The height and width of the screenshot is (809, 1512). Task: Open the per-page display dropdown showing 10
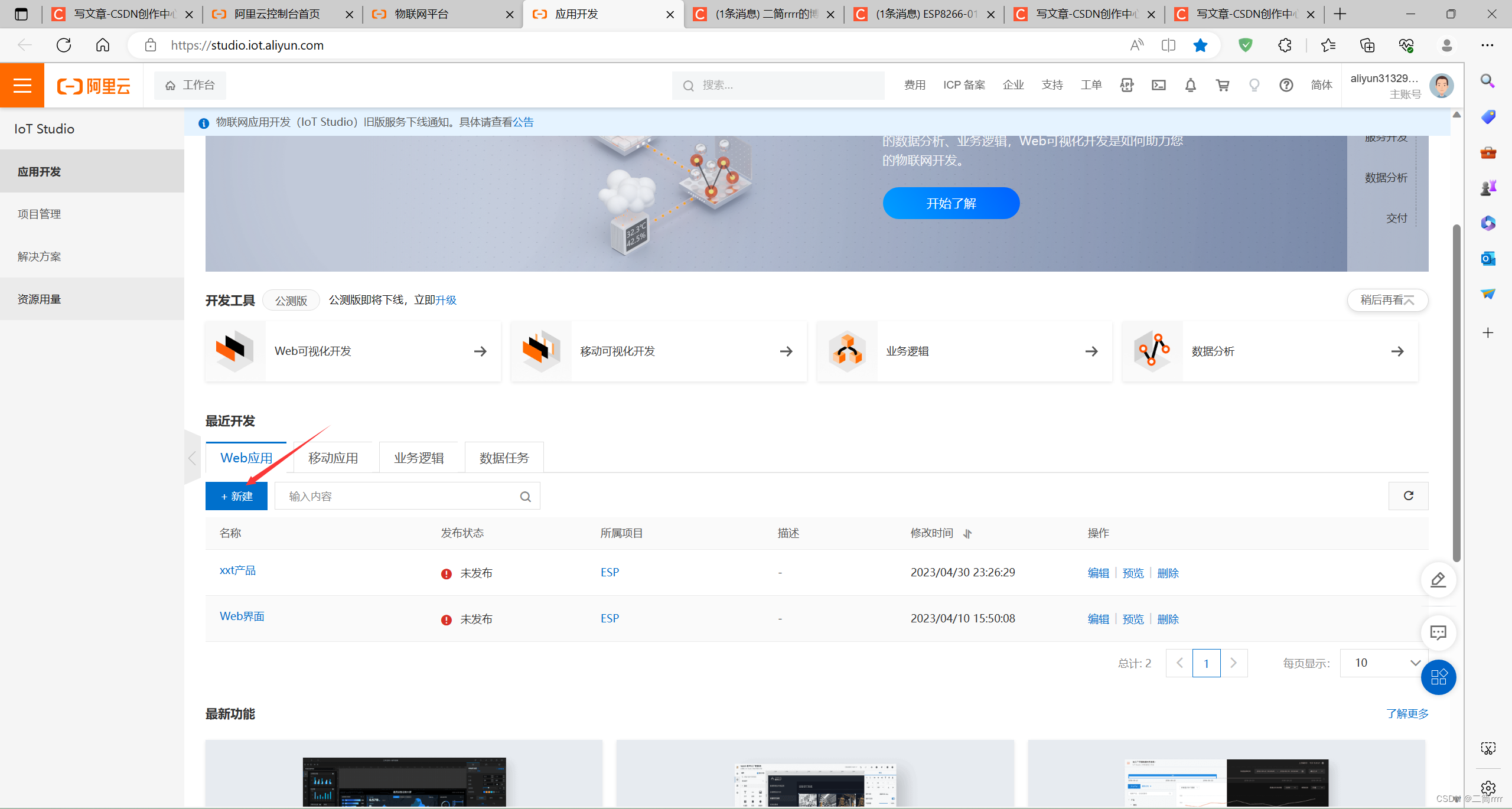pyautogui.click(x=1383, y=663)
